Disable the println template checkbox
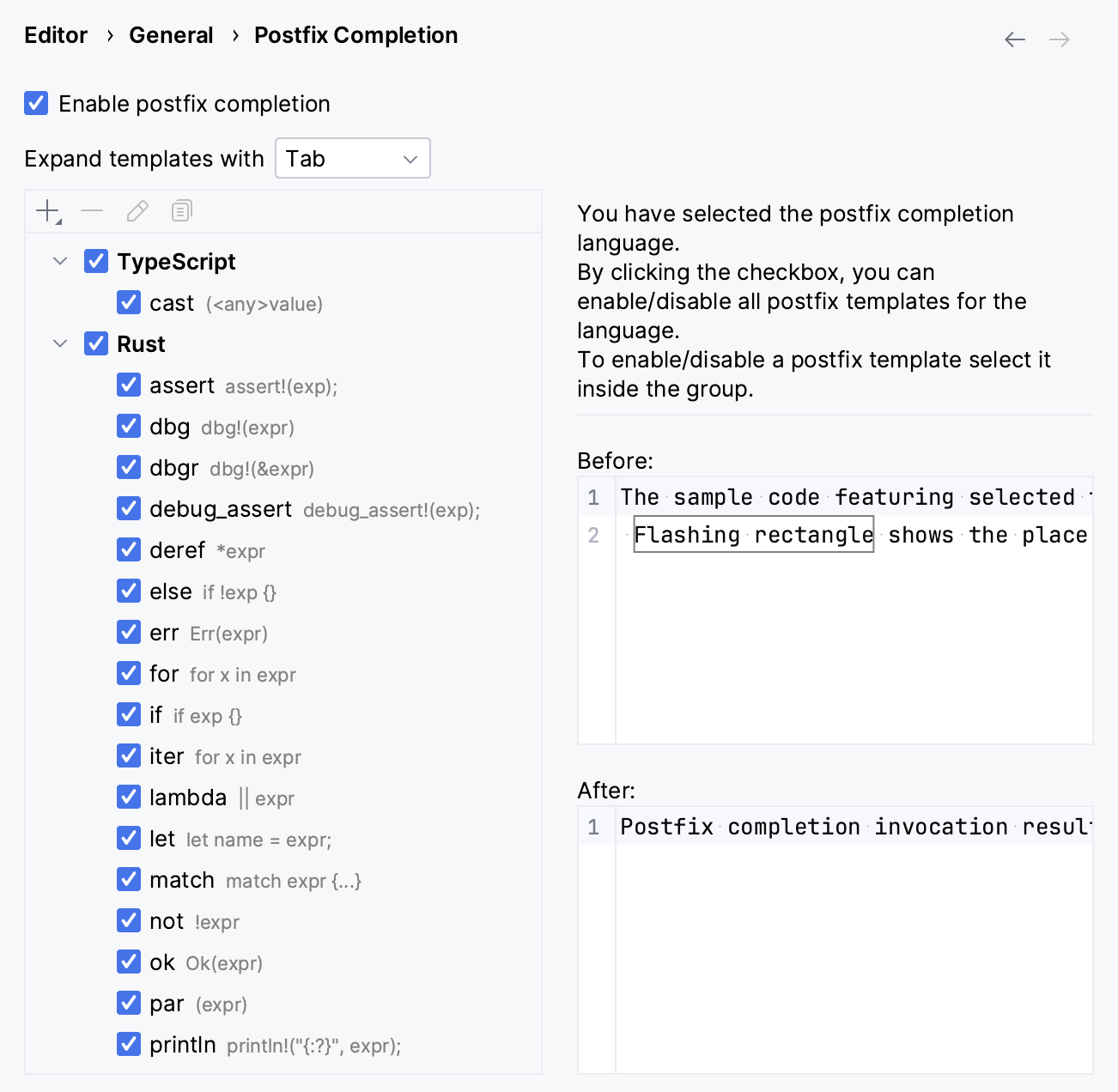The width and height of the screenshot is (1118, 1092). click(129, 1044)
